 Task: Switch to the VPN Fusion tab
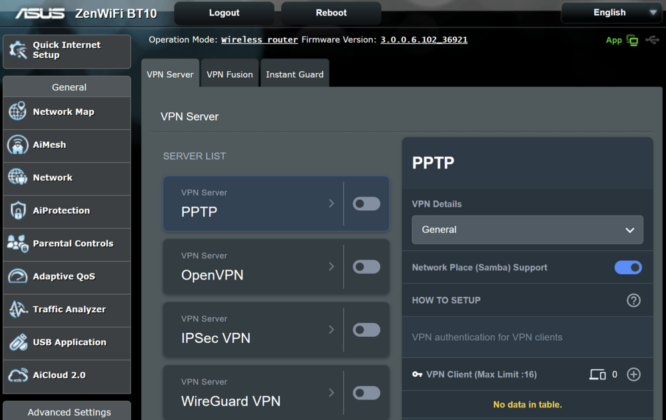pyautogui.click(x=230, y=73)
